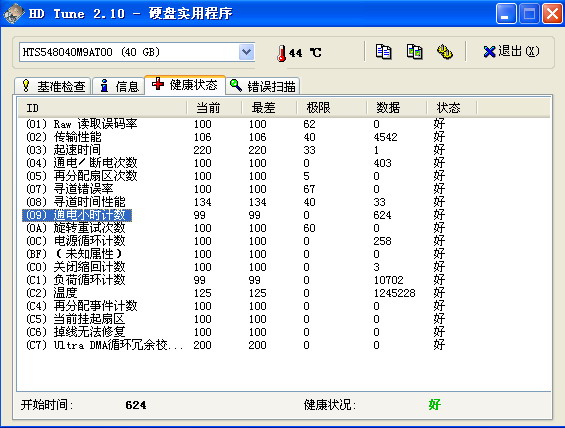Click the magnifier icon on 错误扫描 tab

point(236,85)
